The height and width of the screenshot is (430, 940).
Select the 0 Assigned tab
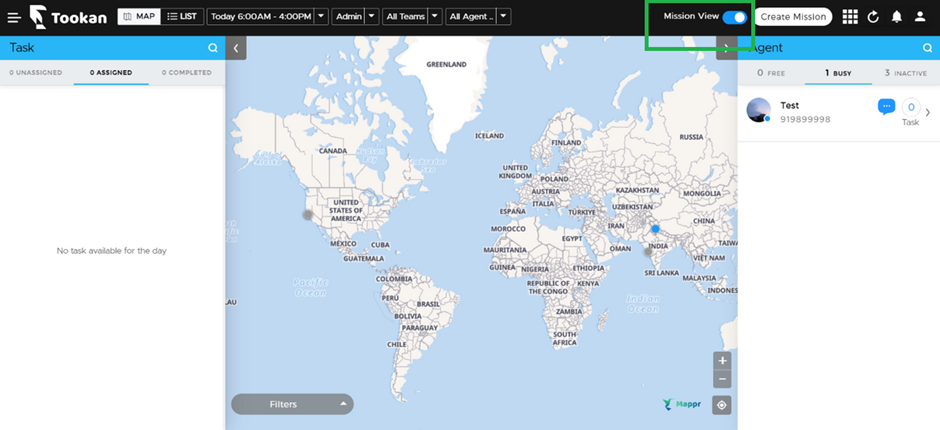(x=111, y=73)
